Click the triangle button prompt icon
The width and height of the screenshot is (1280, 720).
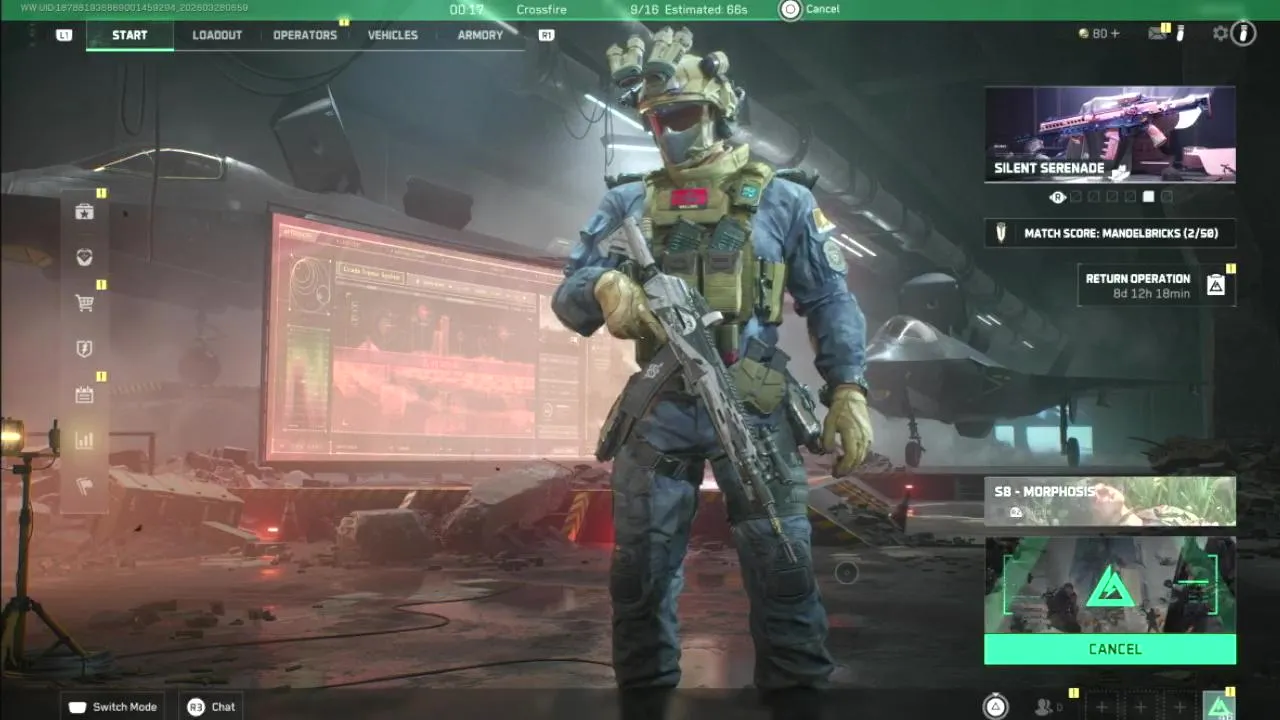click(x=996, y=707)
